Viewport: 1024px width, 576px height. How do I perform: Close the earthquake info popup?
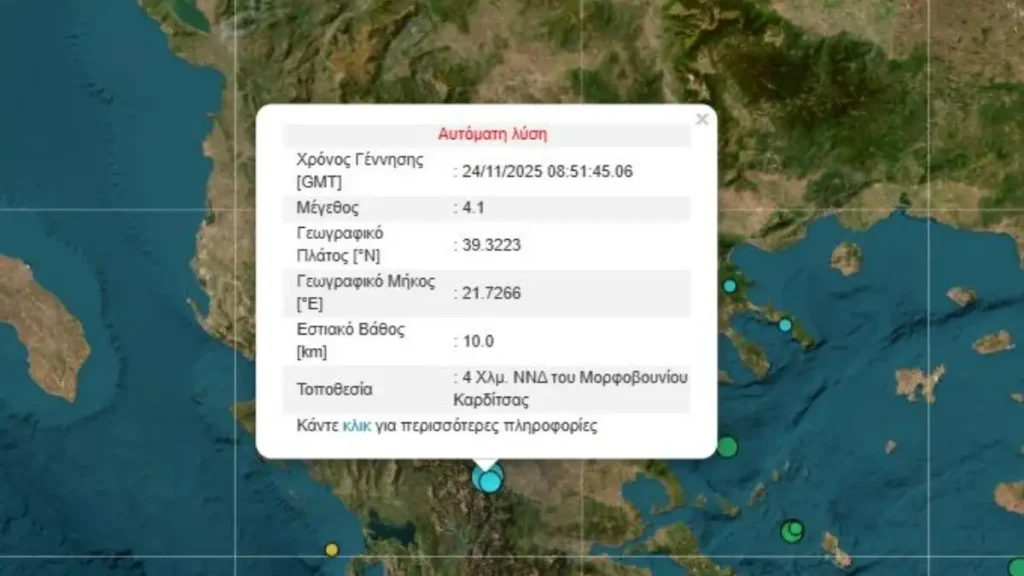(x=702, y=120)
